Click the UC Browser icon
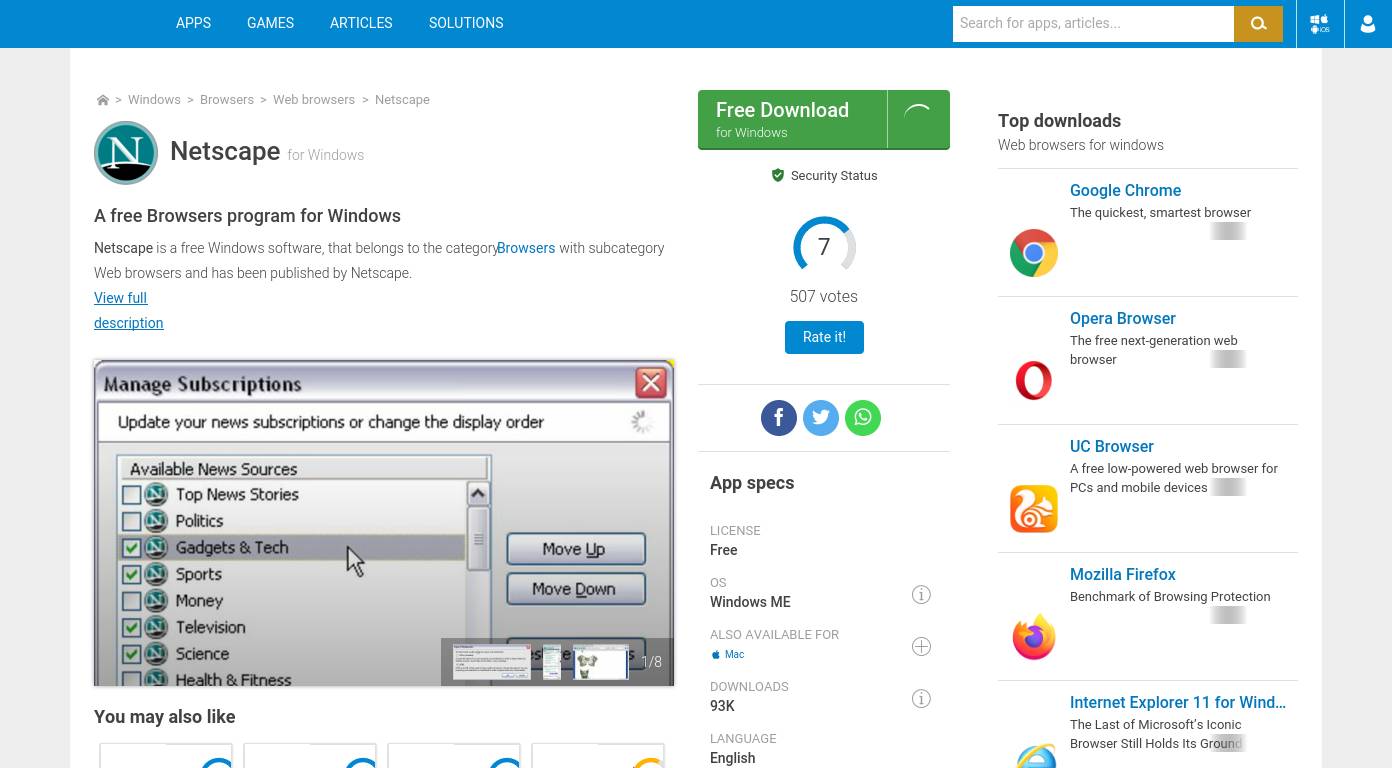1392x768 pixels. 1034,509
